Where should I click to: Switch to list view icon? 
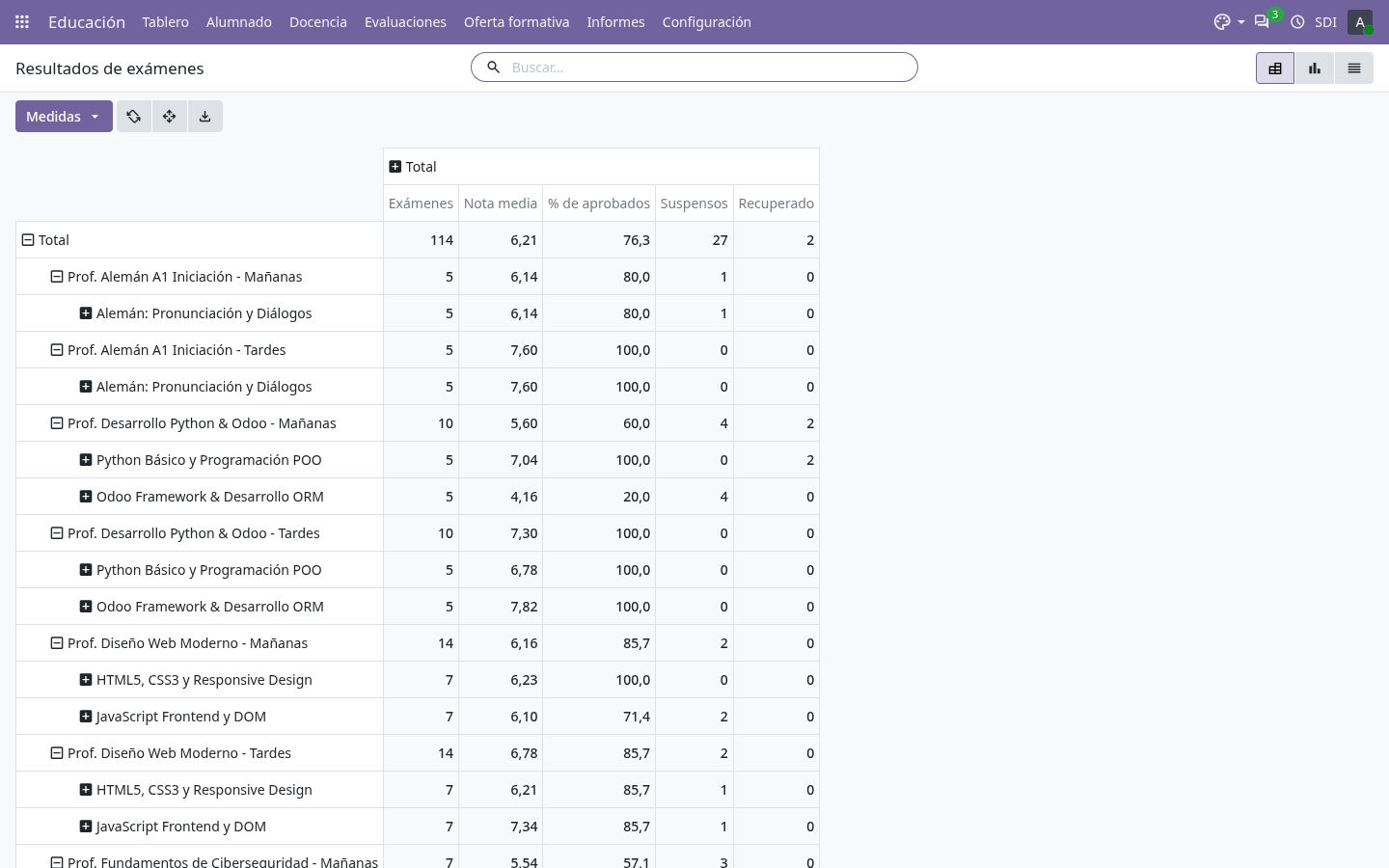pyautogui.click(x=1354, y=68)
